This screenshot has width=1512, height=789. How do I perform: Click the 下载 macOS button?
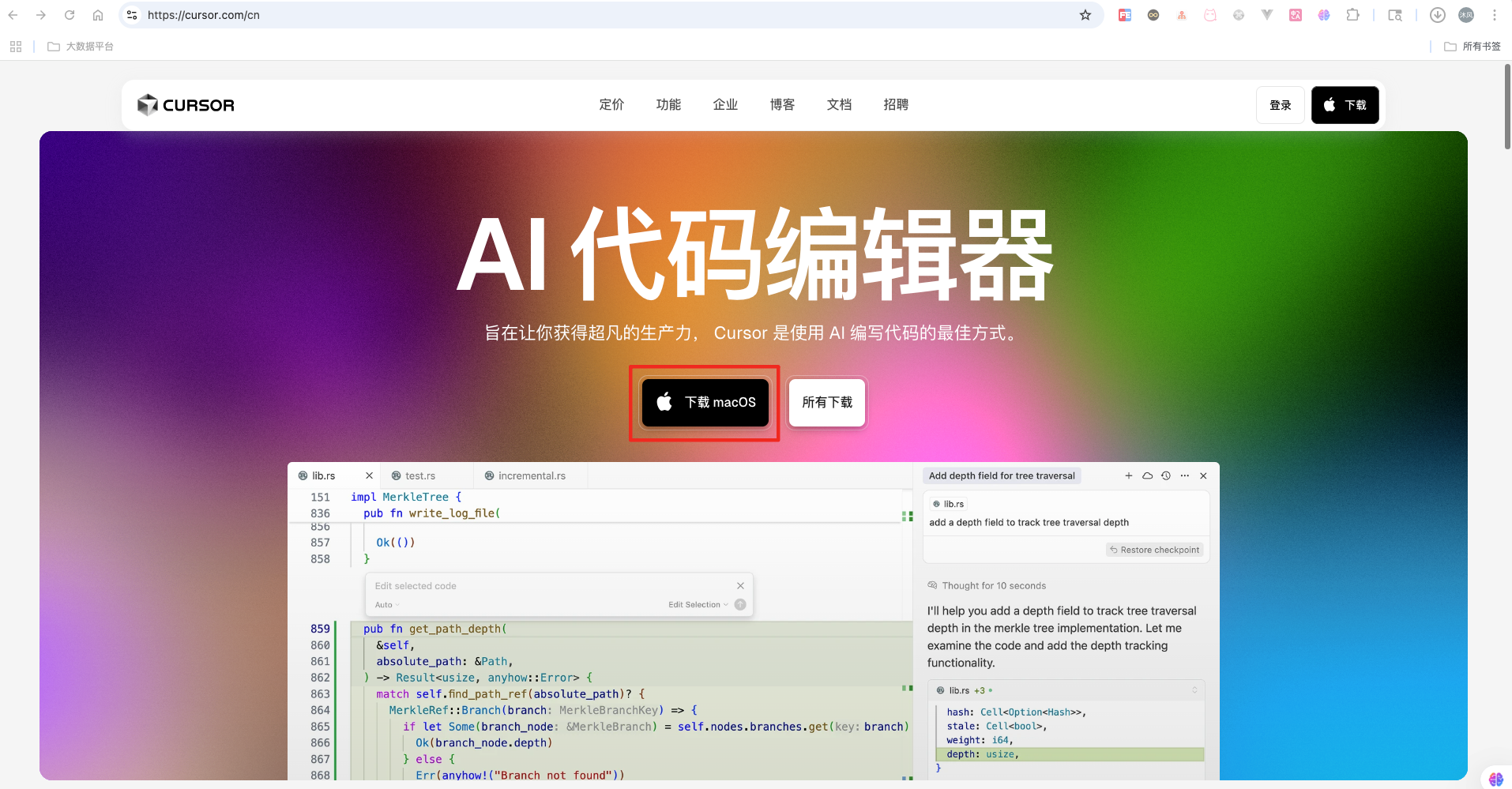pyautogui.click(x=705, y=403)
